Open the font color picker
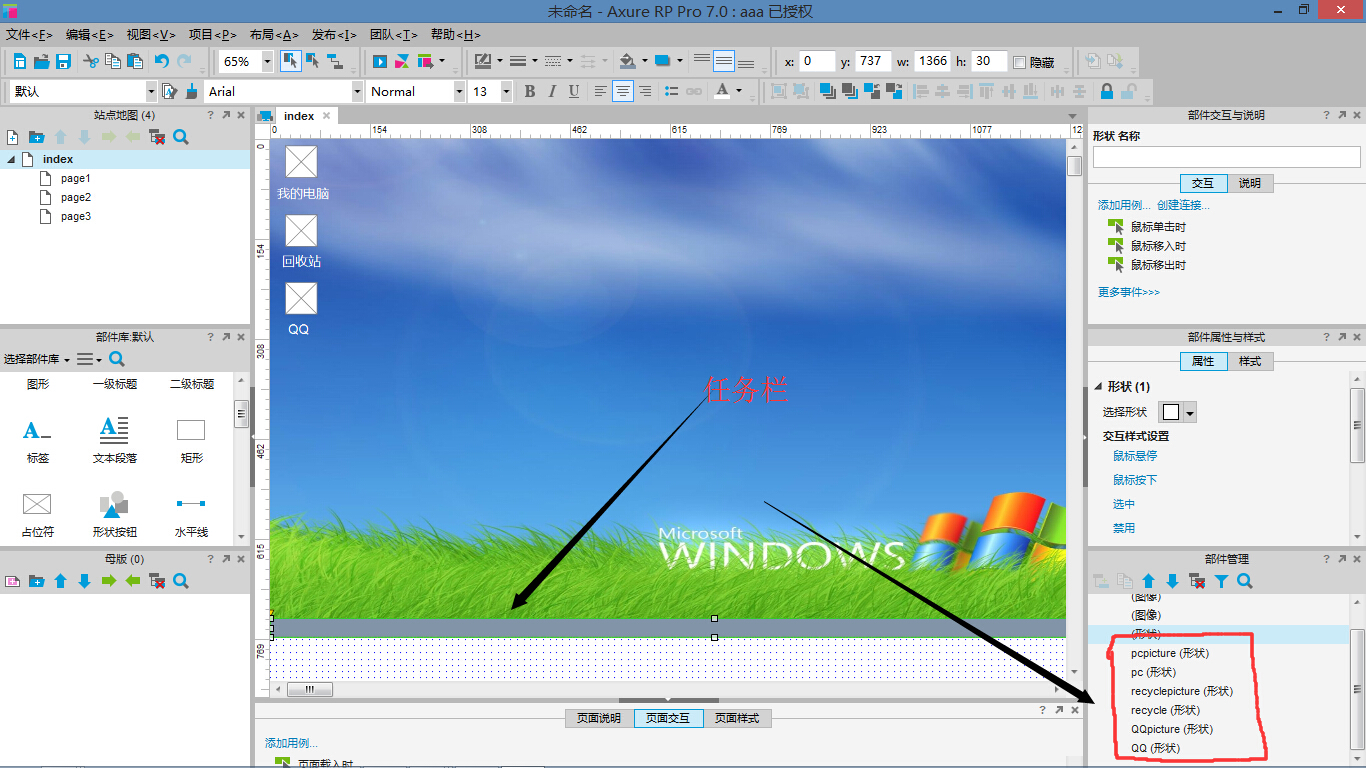 coord(722,91)
